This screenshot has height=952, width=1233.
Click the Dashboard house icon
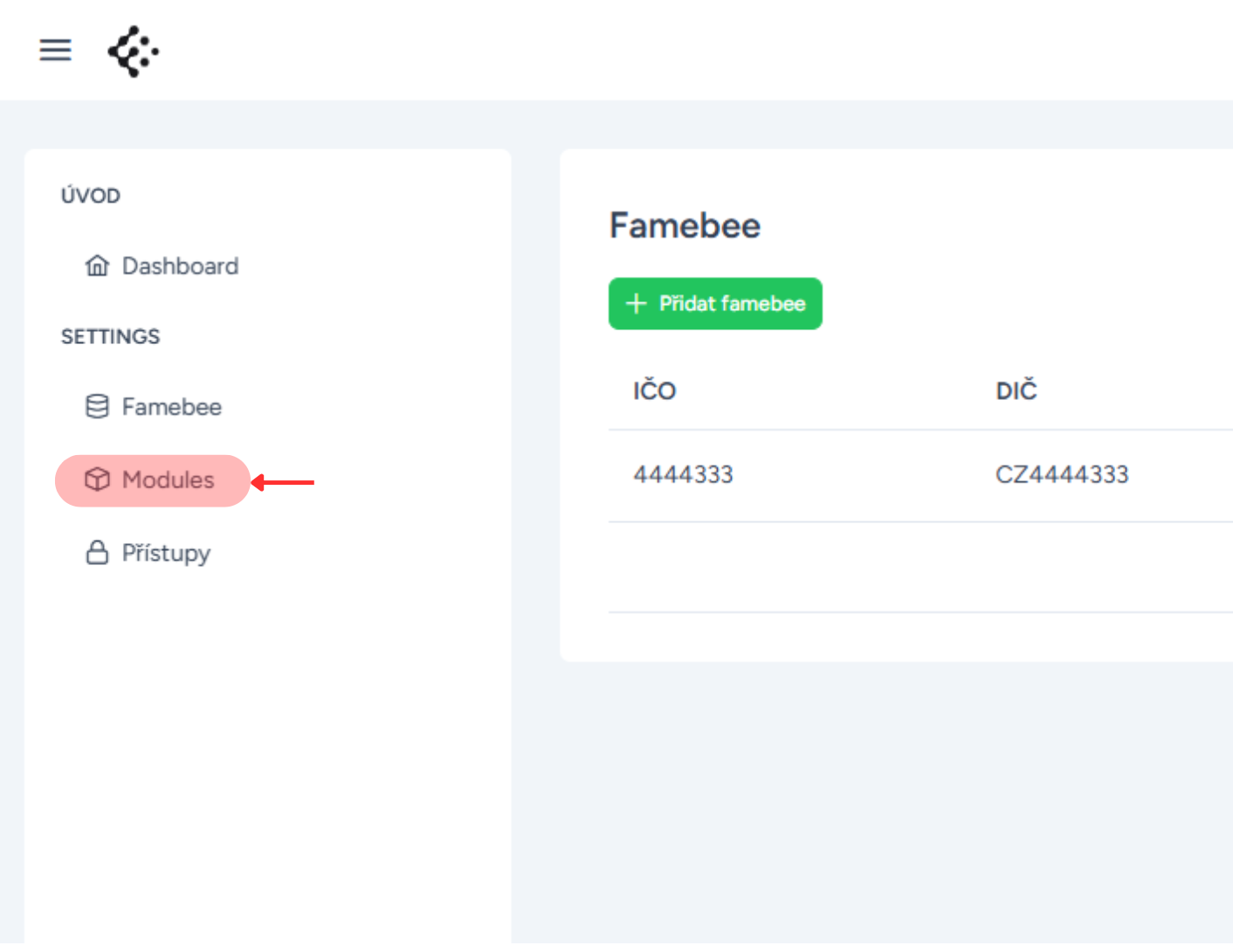[x=97, y=266]
